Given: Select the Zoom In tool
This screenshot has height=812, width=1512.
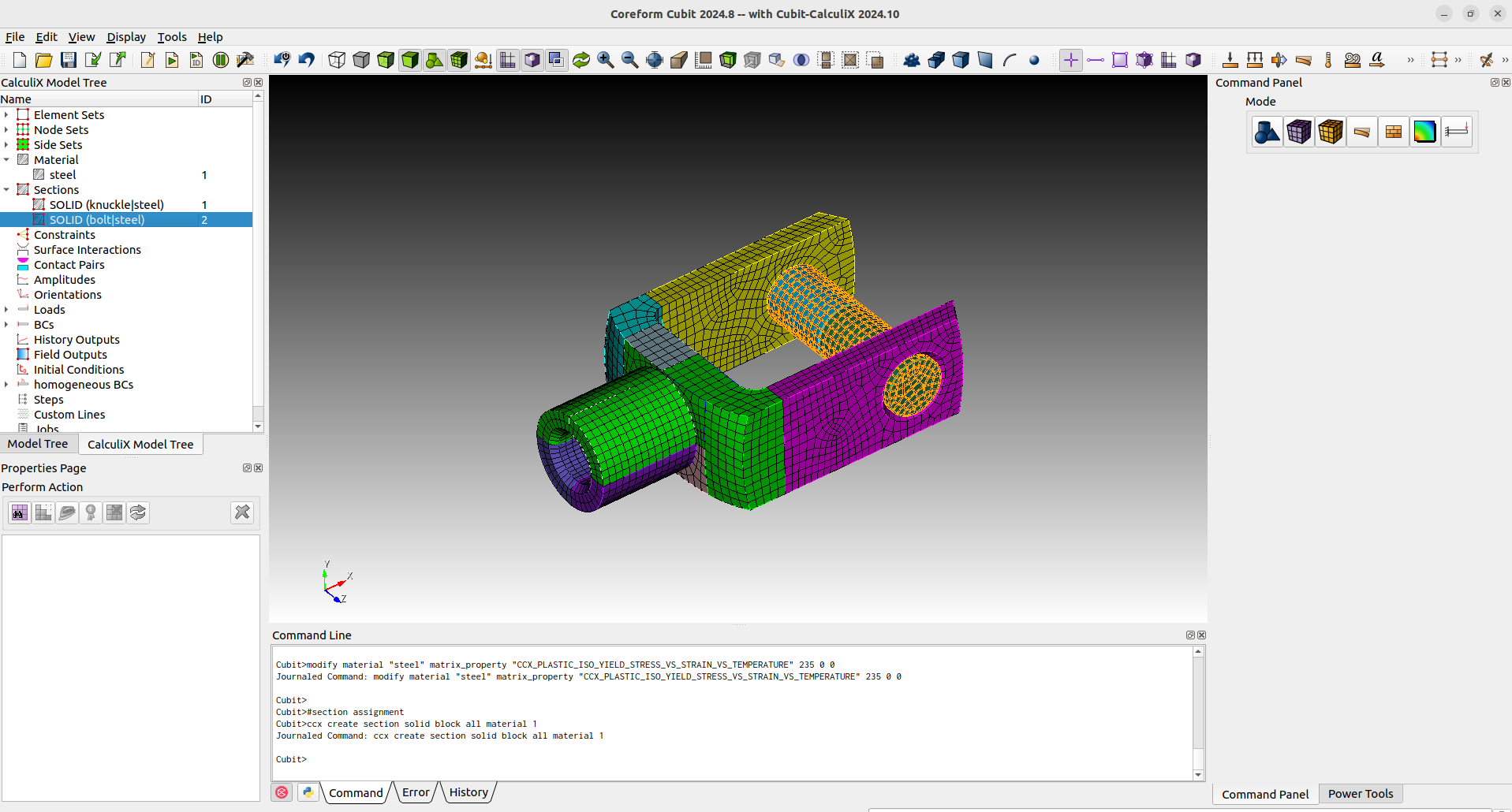Looking at the screenshot, I should pos(606,59).
